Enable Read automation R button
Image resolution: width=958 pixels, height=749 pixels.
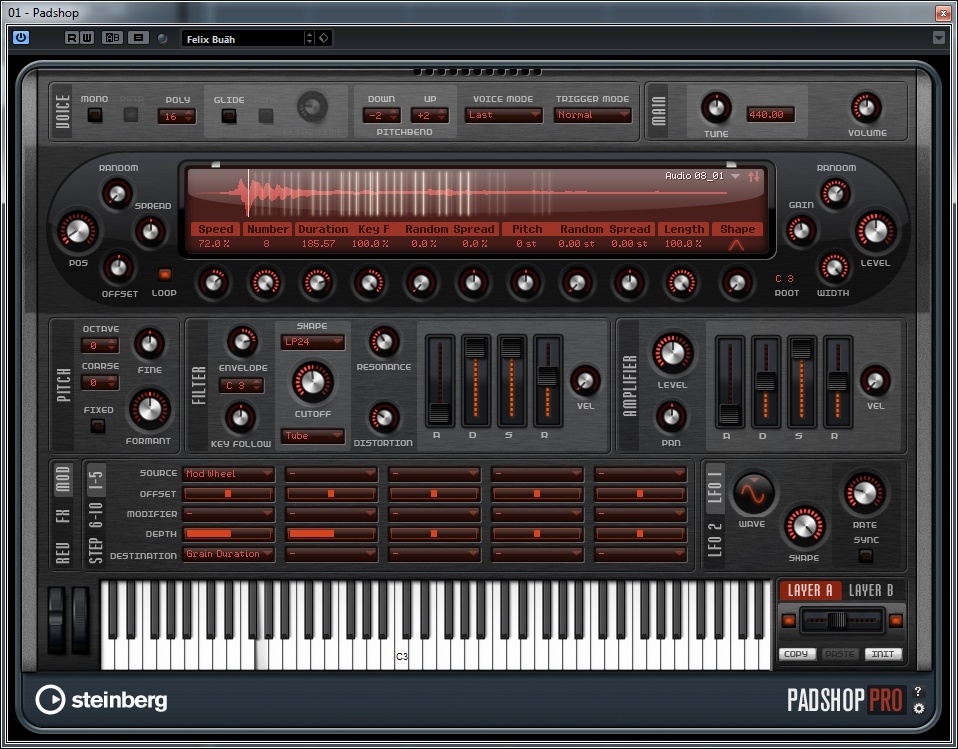pos(71,38)
